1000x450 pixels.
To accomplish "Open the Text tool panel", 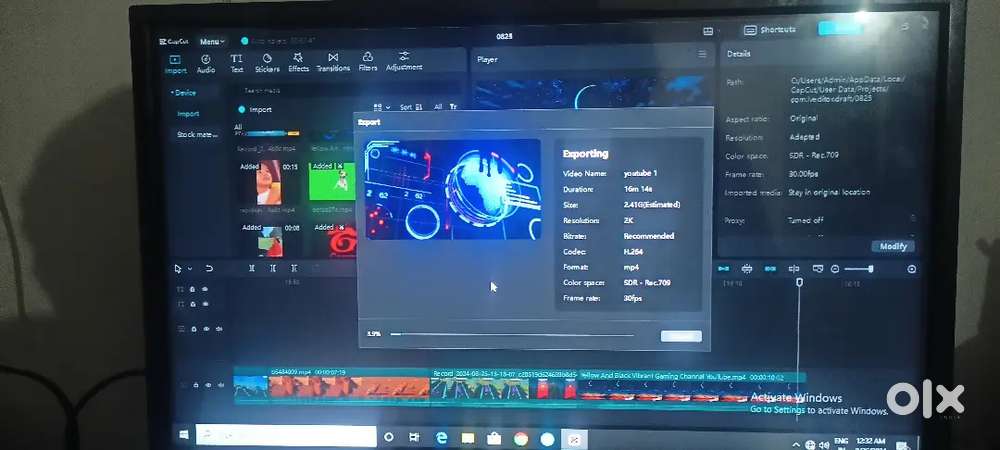I will [x=237, y=64].
